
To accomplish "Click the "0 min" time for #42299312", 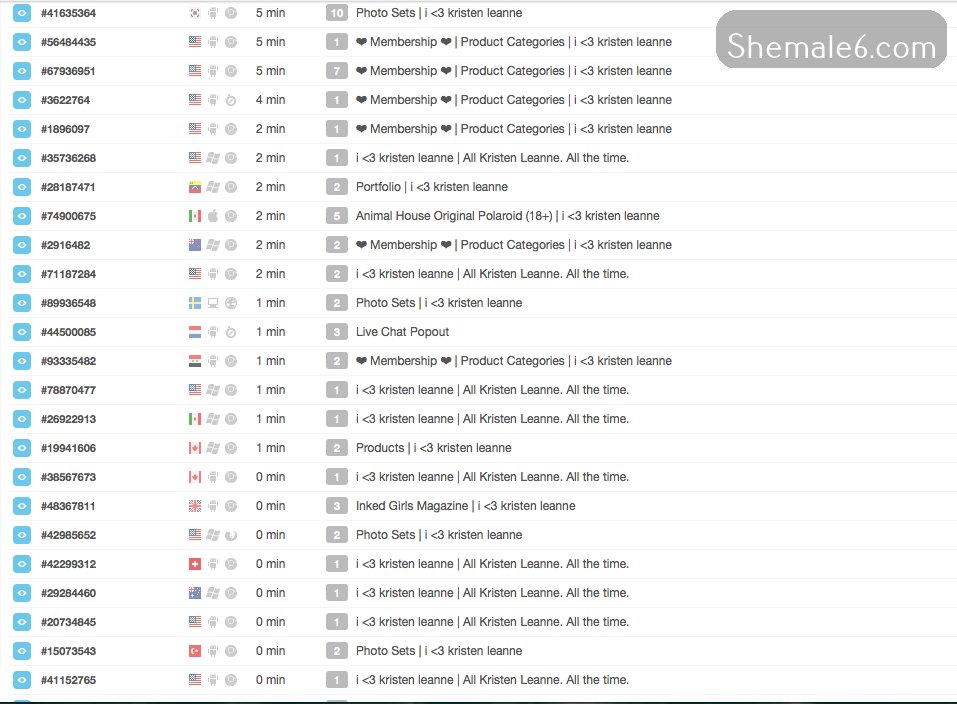I will tap(270, 564).
